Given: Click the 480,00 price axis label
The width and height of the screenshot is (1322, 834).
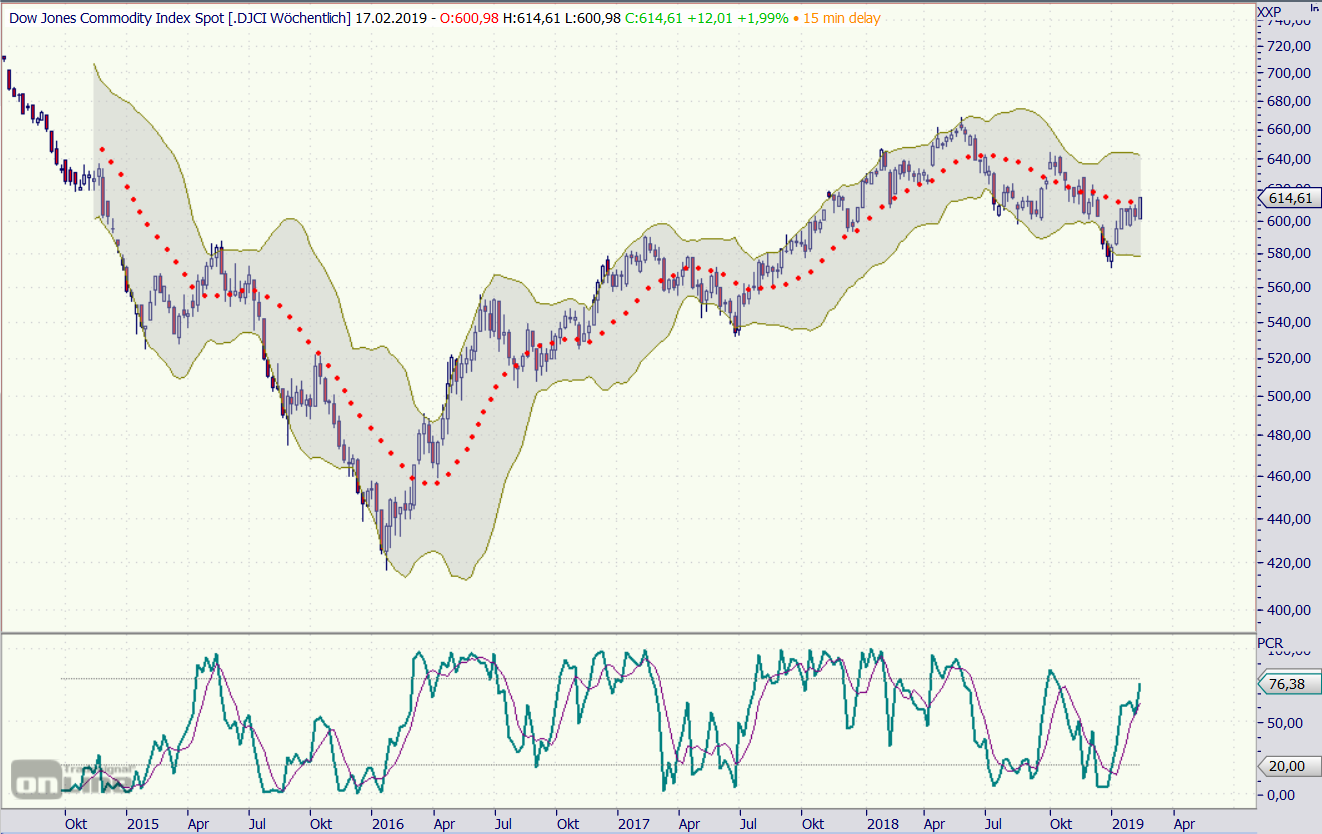Looking at the screenshot, I should tap(1288, 435).
